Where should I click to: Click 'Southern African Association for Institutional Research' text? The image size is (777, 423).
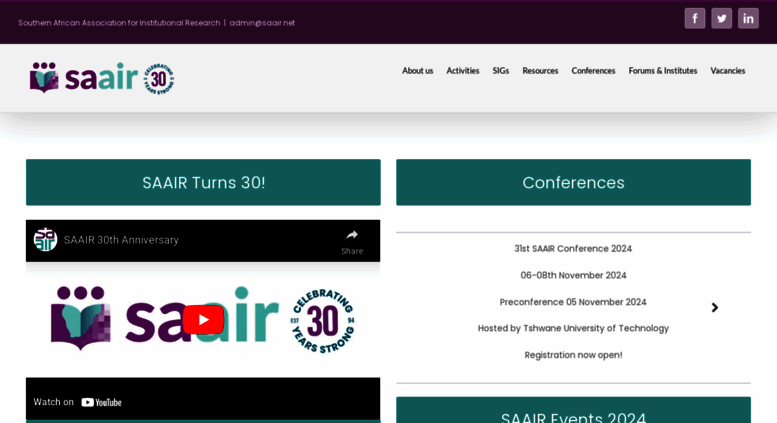(119, 23)
